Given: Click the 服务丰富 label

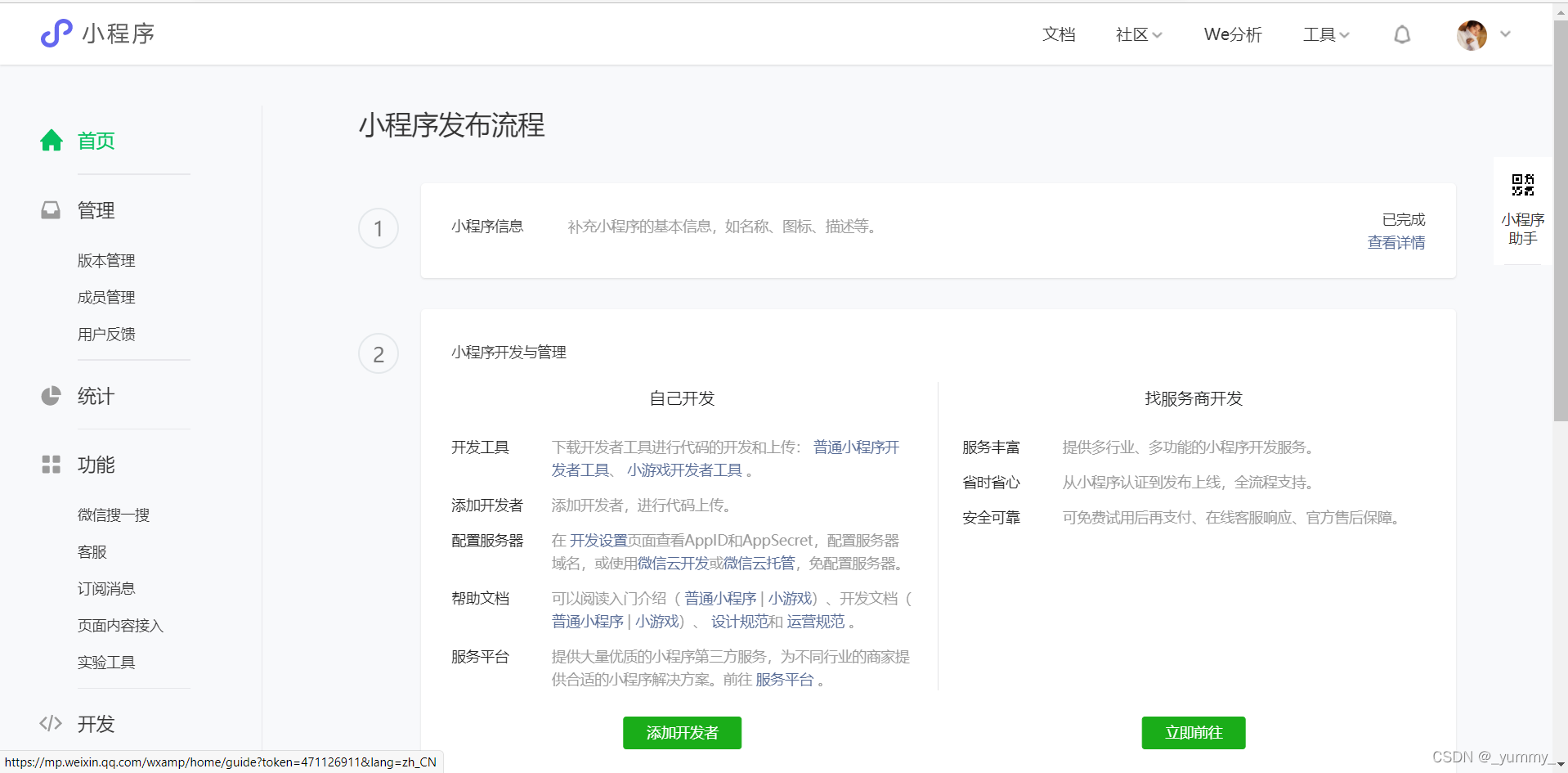Looking at the screenshot, I should click(x=991, y=447).
